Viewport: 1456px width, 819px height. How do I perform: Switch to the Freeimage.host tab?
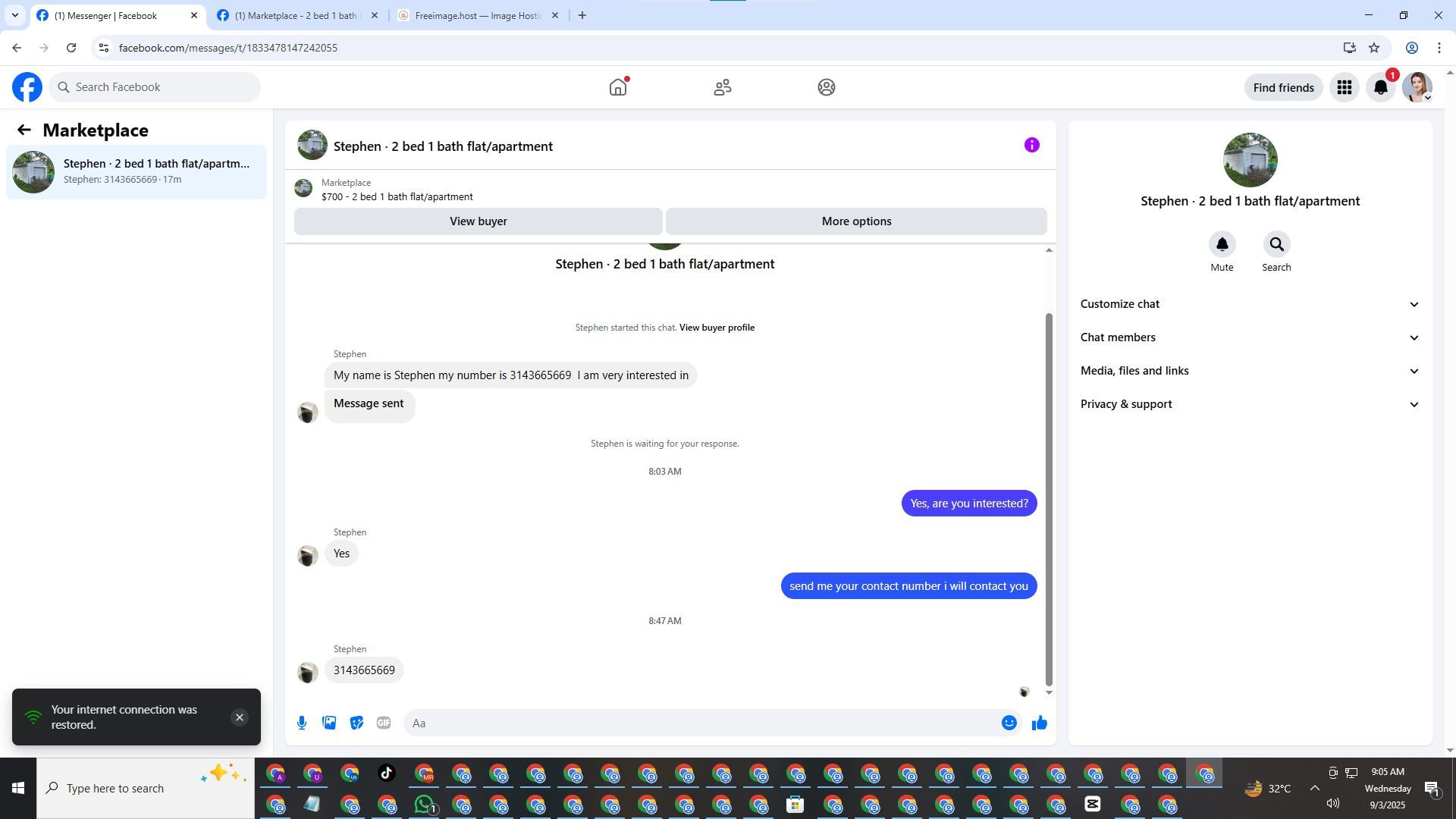[x=478, y=16]
